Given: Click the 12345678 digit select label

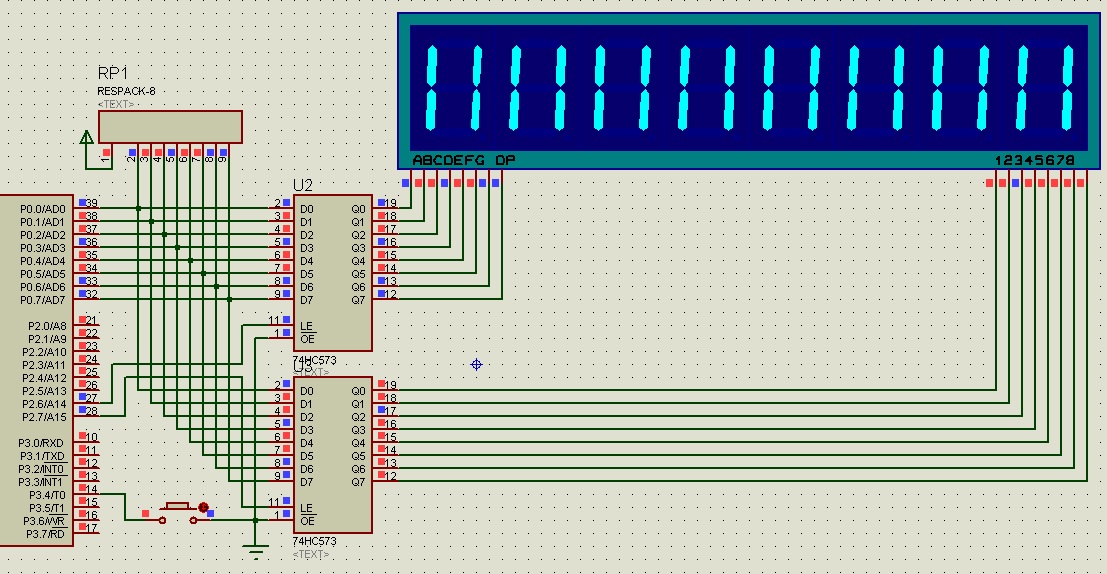Looking at the screenshot, I should click(x=1035, y=160).
